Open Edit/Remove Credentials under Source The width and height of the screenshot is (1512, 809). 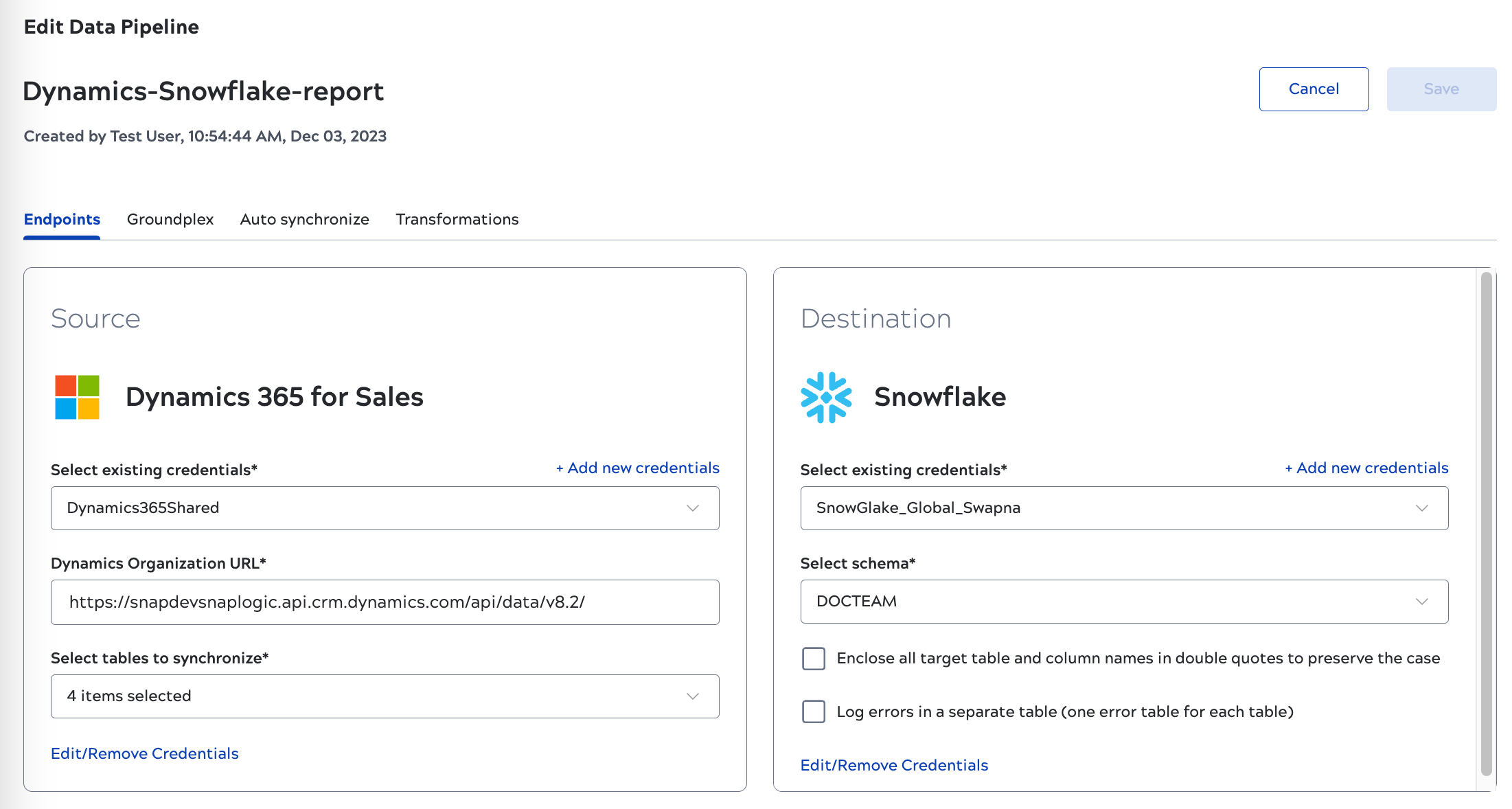click(144, 753)
